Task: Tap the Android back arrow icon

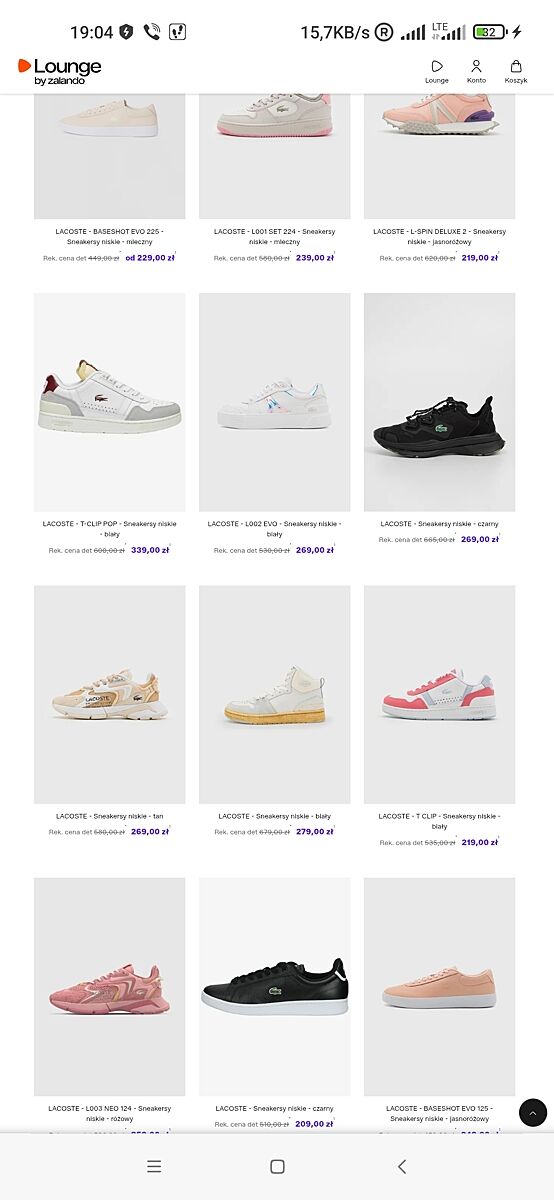Action: [402, 1166]
